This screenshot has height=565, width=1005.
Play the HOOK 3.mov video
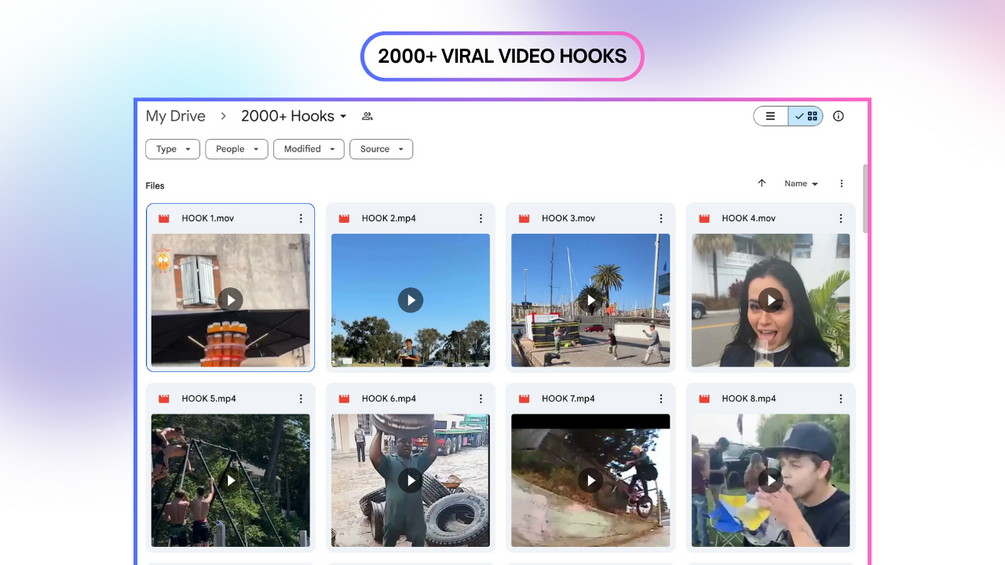590,300
